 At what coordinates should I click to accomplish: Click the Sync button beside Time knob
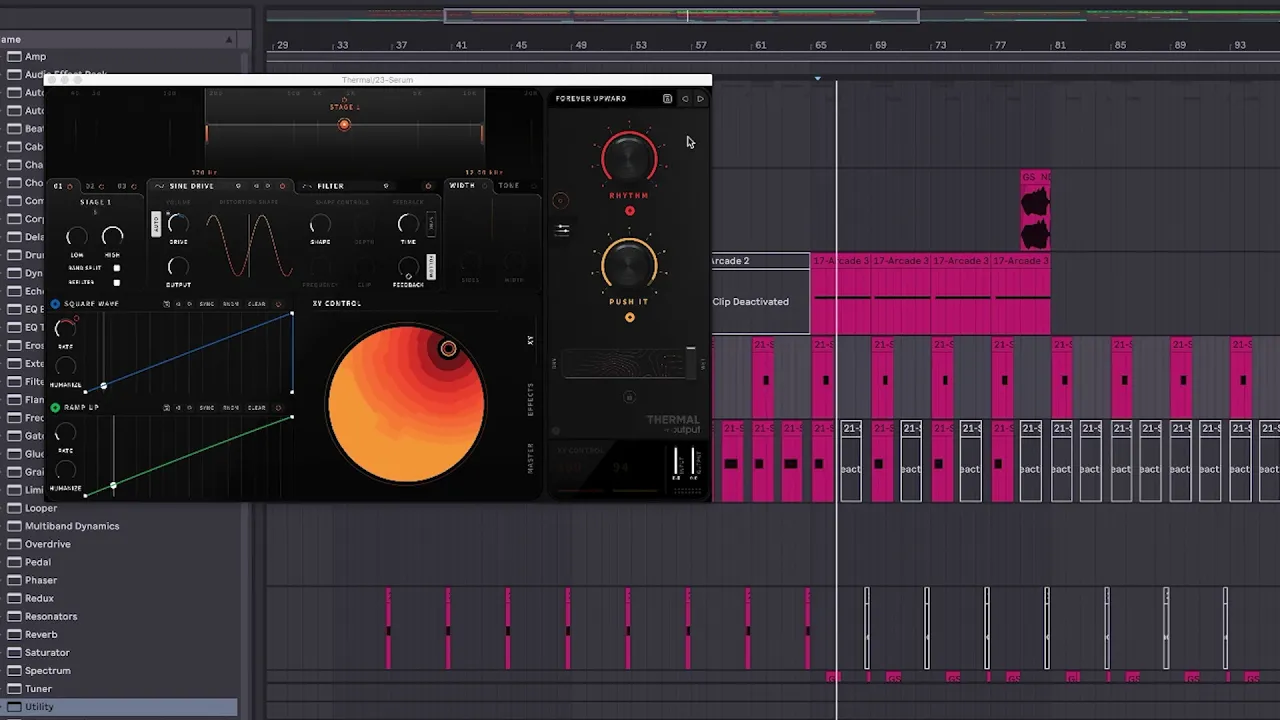431,224
